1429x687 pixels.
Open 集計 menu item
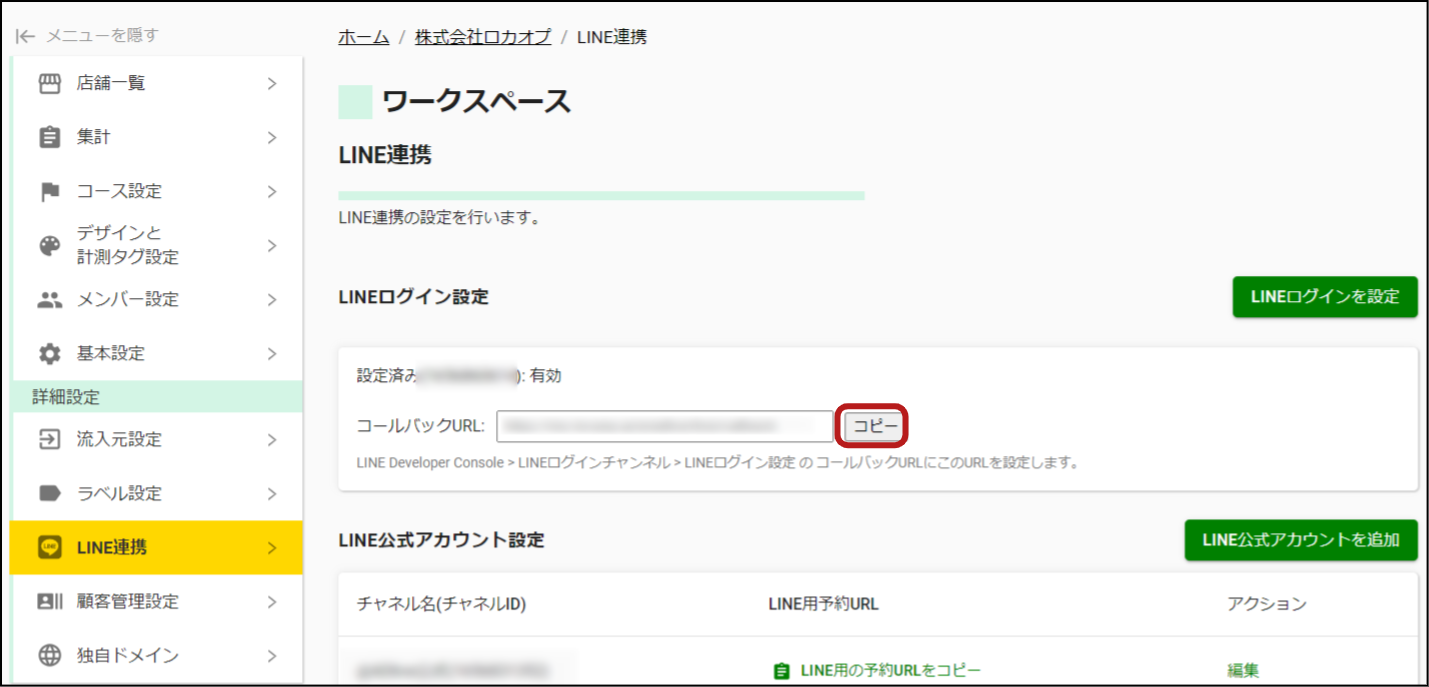156,138
